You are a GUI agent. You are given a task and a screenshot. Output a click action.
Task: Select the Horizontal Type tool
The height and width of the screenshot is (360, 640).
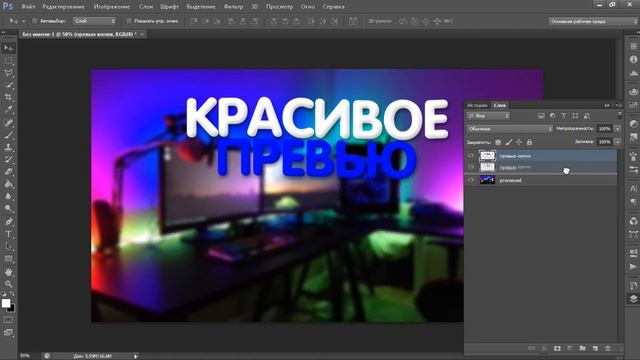(8, 234)
